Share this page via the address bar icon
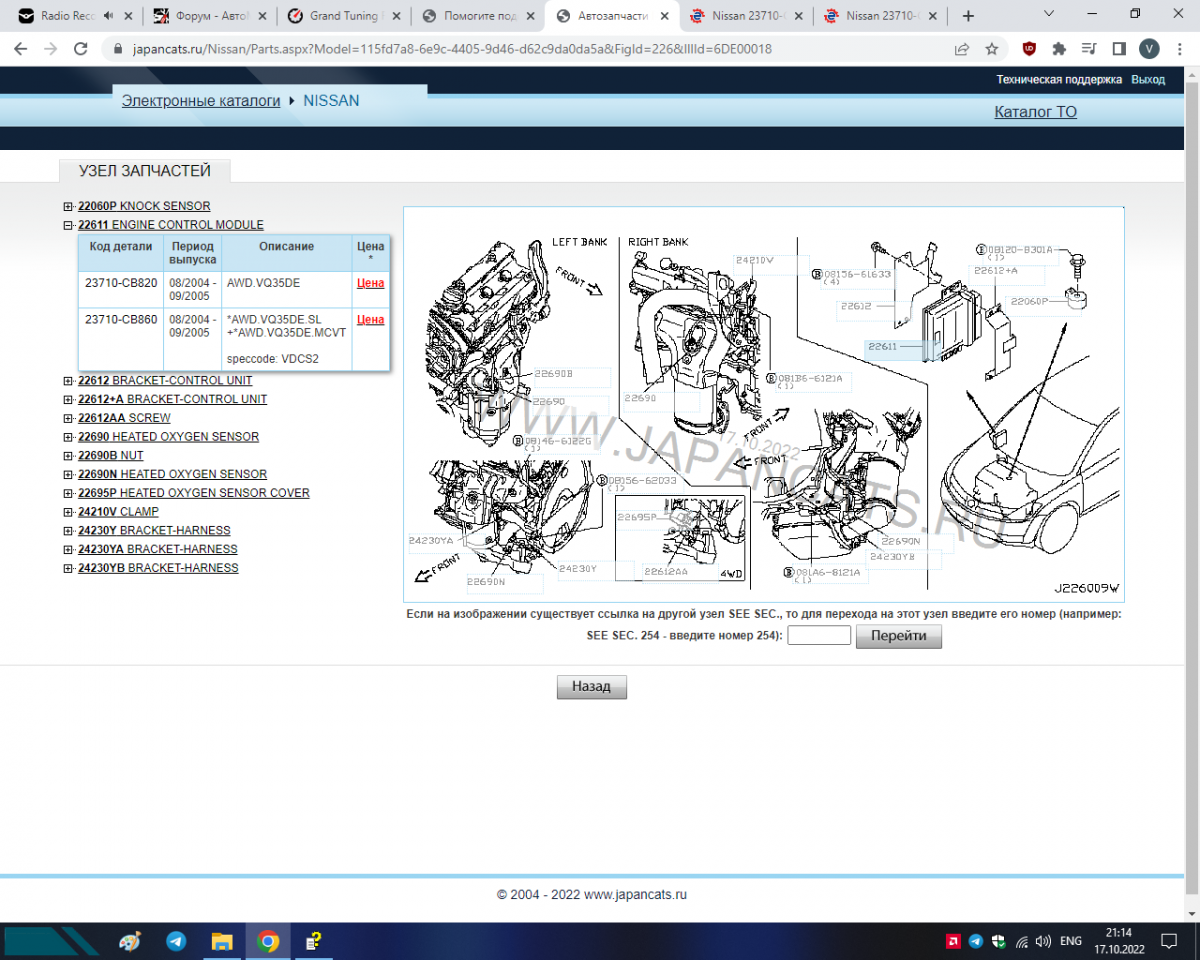This screenshot has height=960, width=1200. point(962,48)
